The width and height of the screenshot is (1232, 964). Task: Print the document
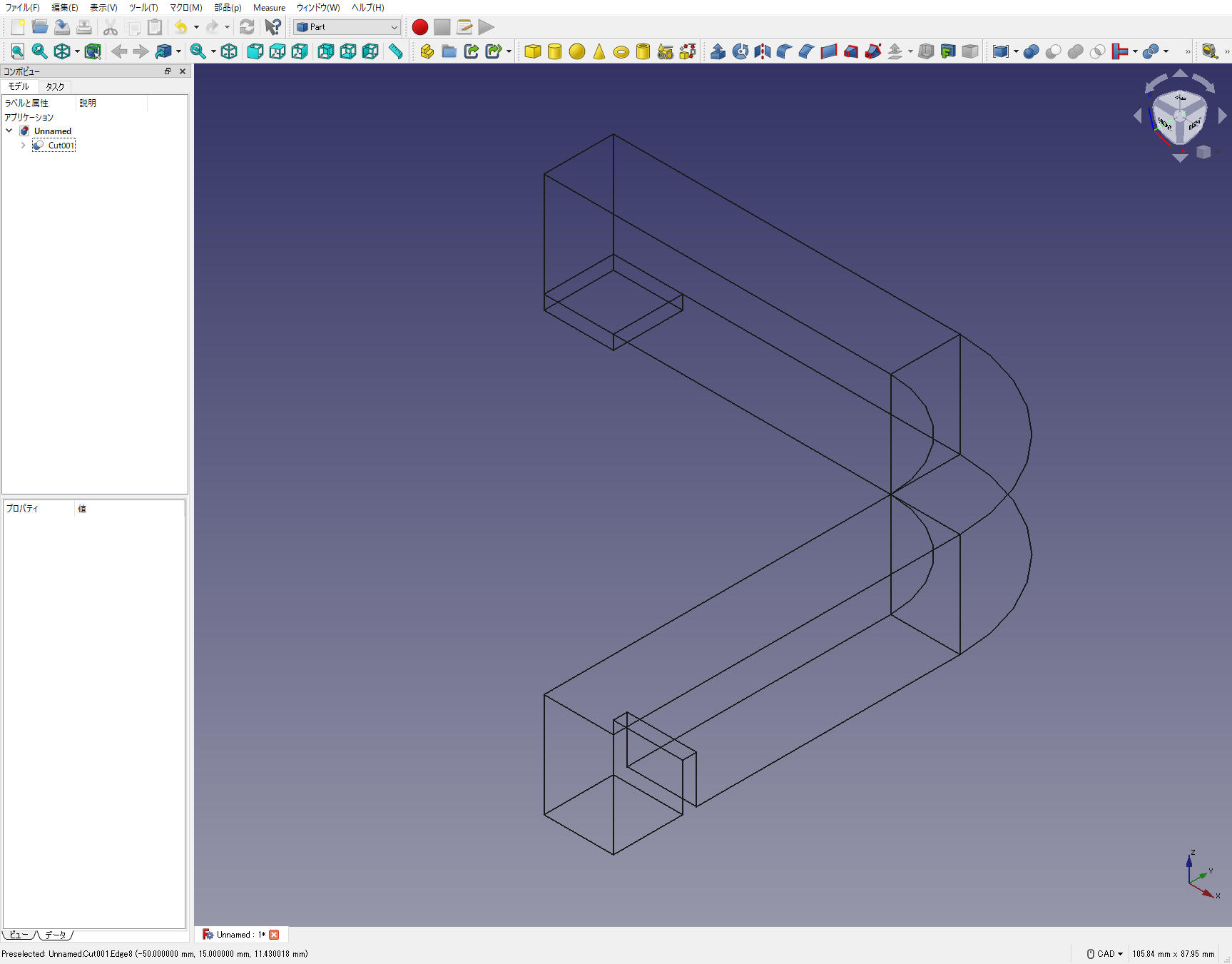pyautogui.click(x=84, y=27)
